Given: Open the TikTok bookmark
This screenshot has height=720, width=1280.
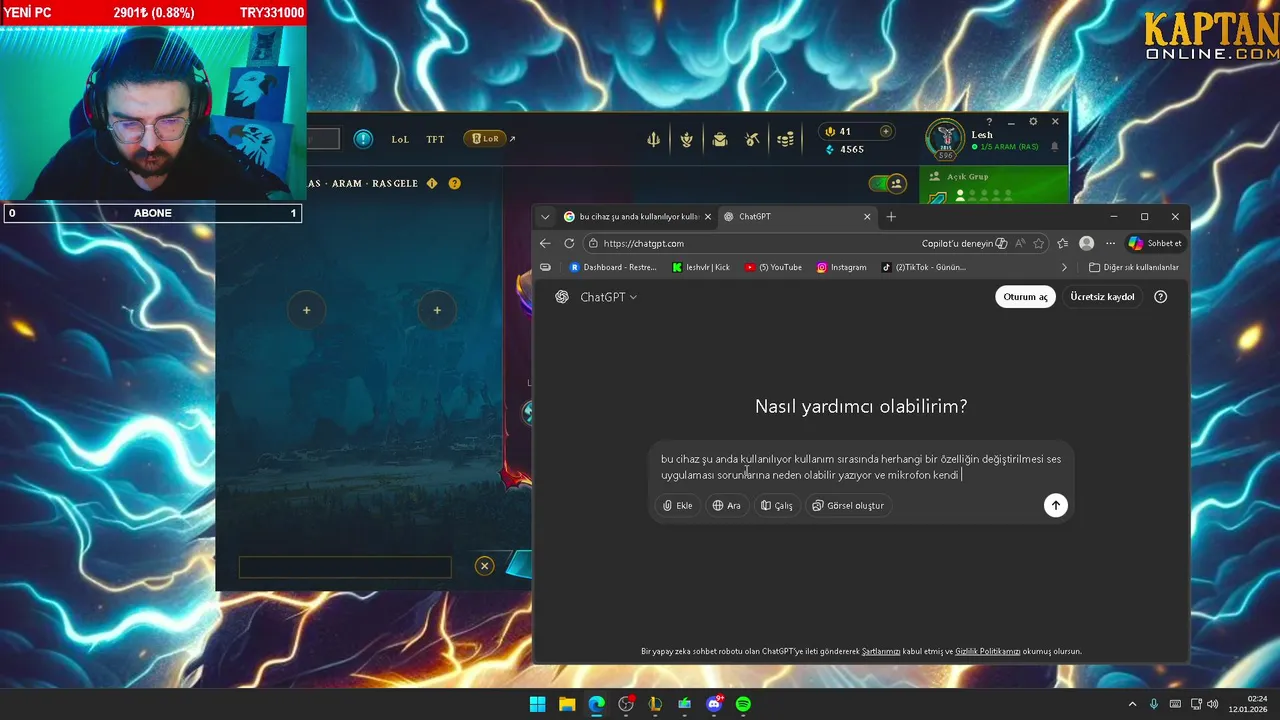Looking at the screenshot, I should 923,267.
